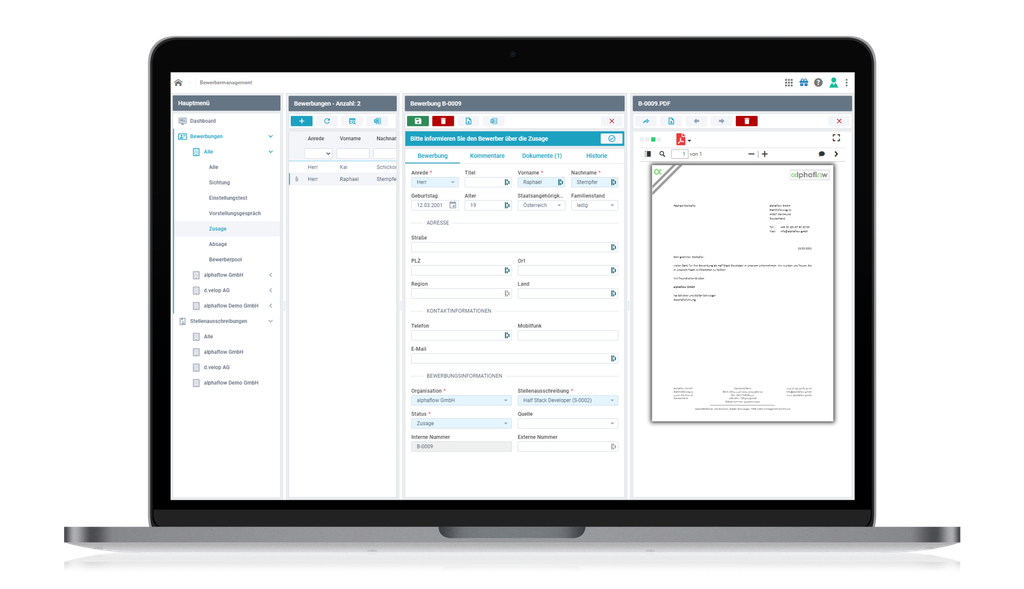
Task: Click the document icon in Bewerbung toolbar
Action: click(x=468, y=121)
